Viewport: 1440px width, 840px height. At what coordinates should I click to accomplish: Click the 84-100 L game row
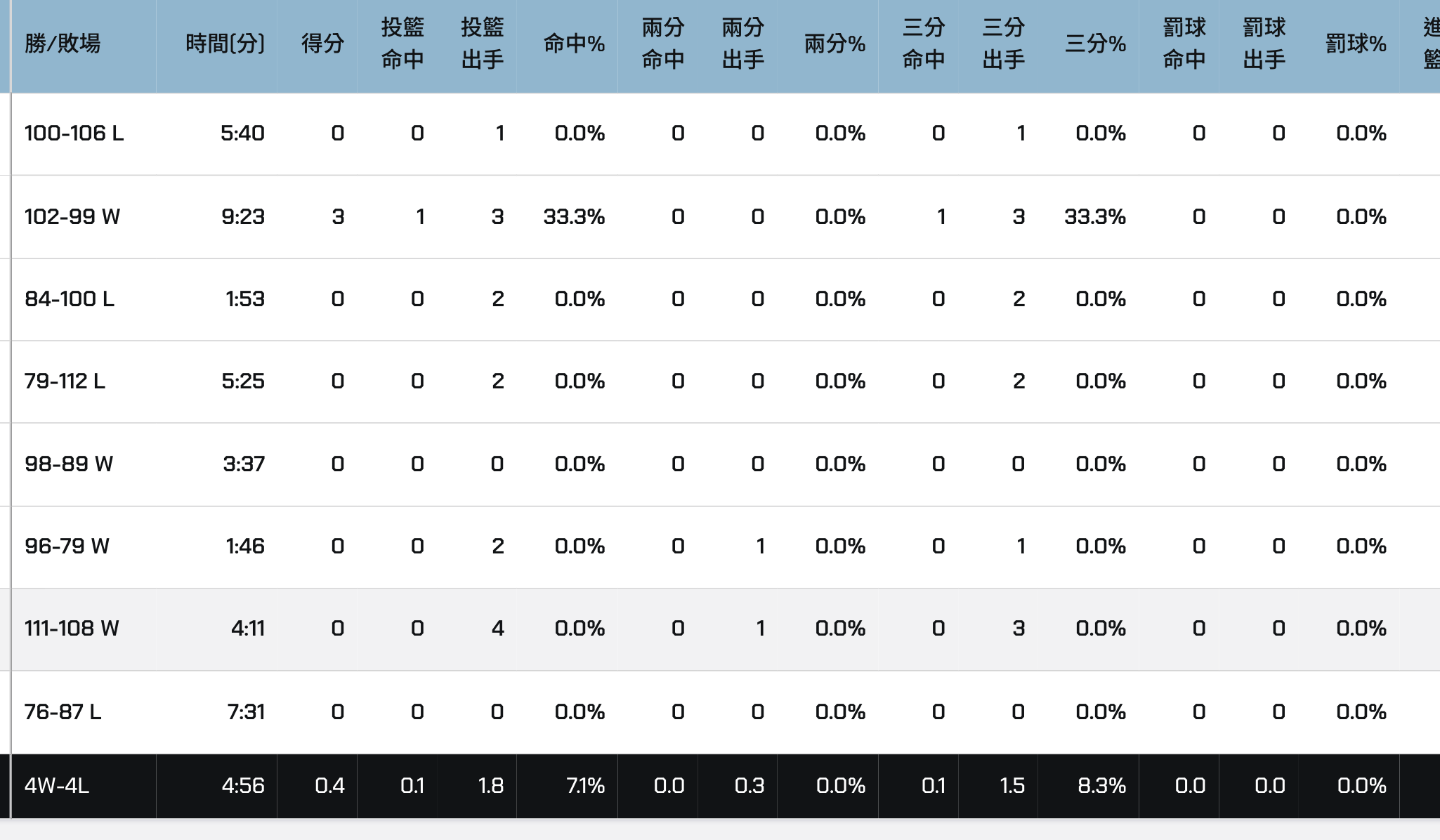click(70, 299)
